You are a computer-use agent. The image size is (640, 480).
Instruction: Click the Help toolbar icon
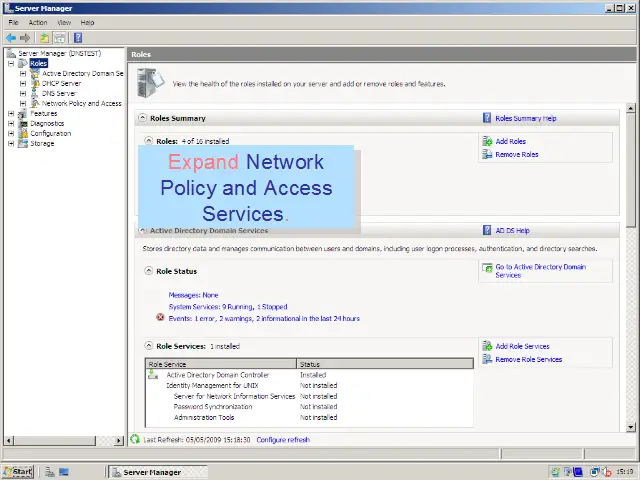pyautogui.click(x=78, y=38)
